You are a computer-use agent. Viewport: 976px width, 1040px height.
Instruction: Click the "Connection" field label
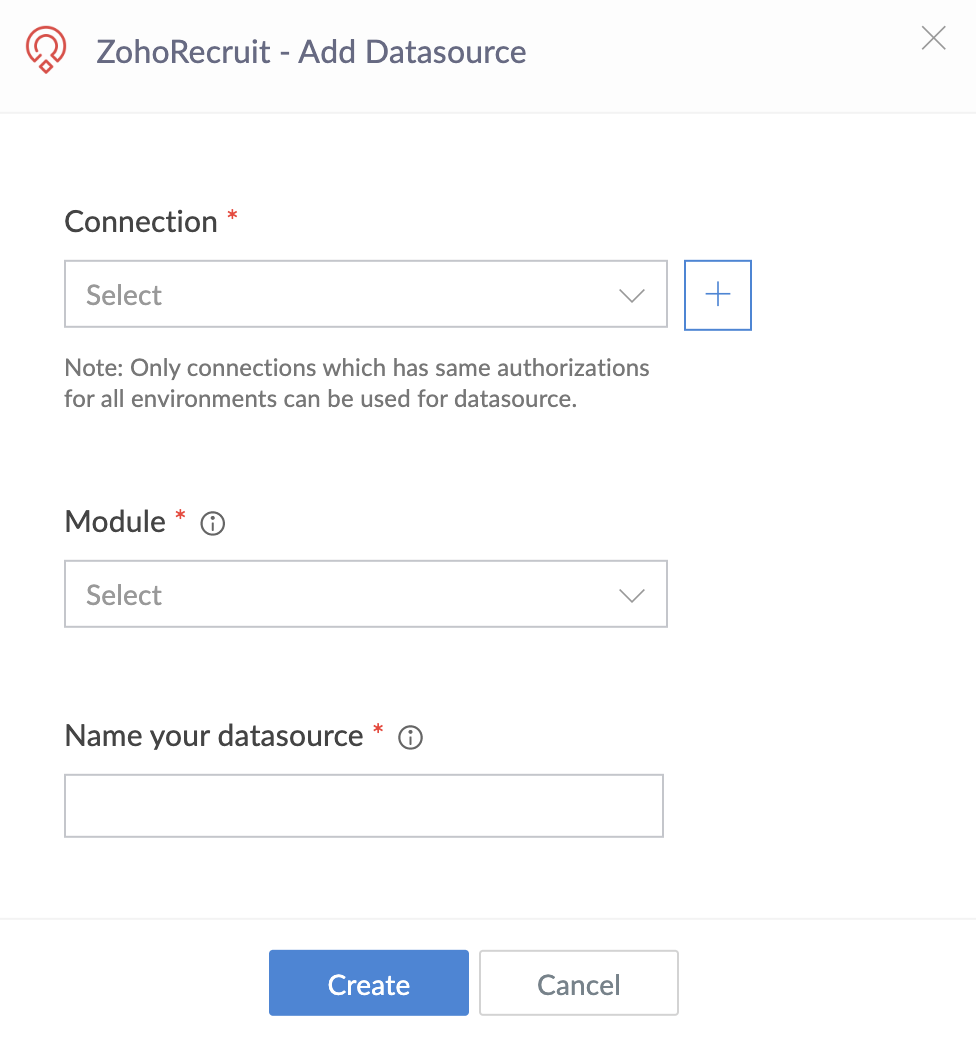click(x=141, y=221)
